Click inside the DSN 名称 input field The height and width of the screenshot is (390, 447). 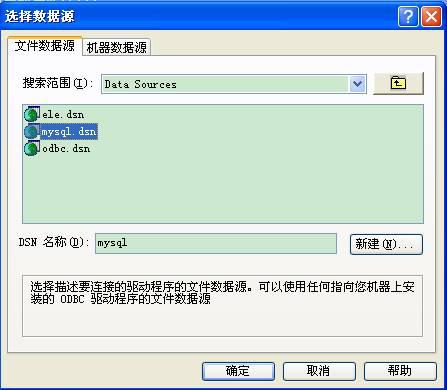[x=216, y=243]
